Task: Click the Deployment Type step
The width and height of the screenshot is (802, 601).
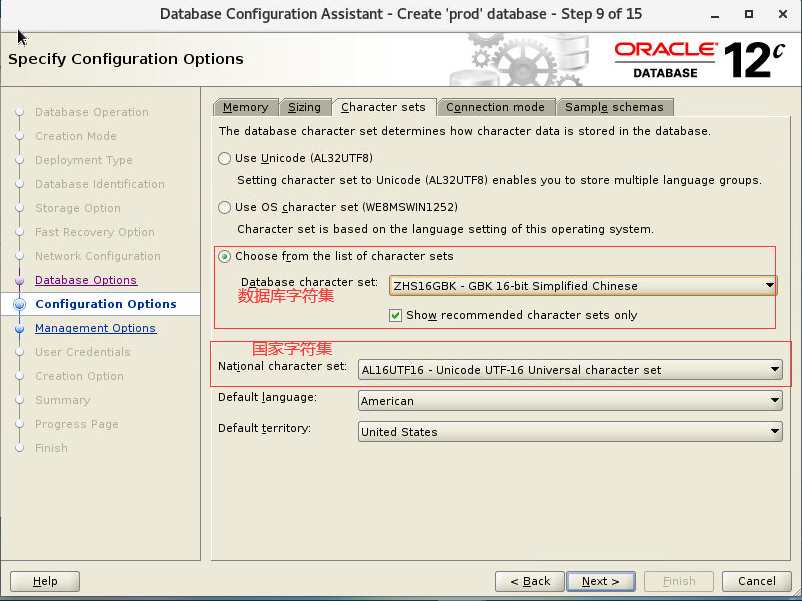Action: coord(84,160)
